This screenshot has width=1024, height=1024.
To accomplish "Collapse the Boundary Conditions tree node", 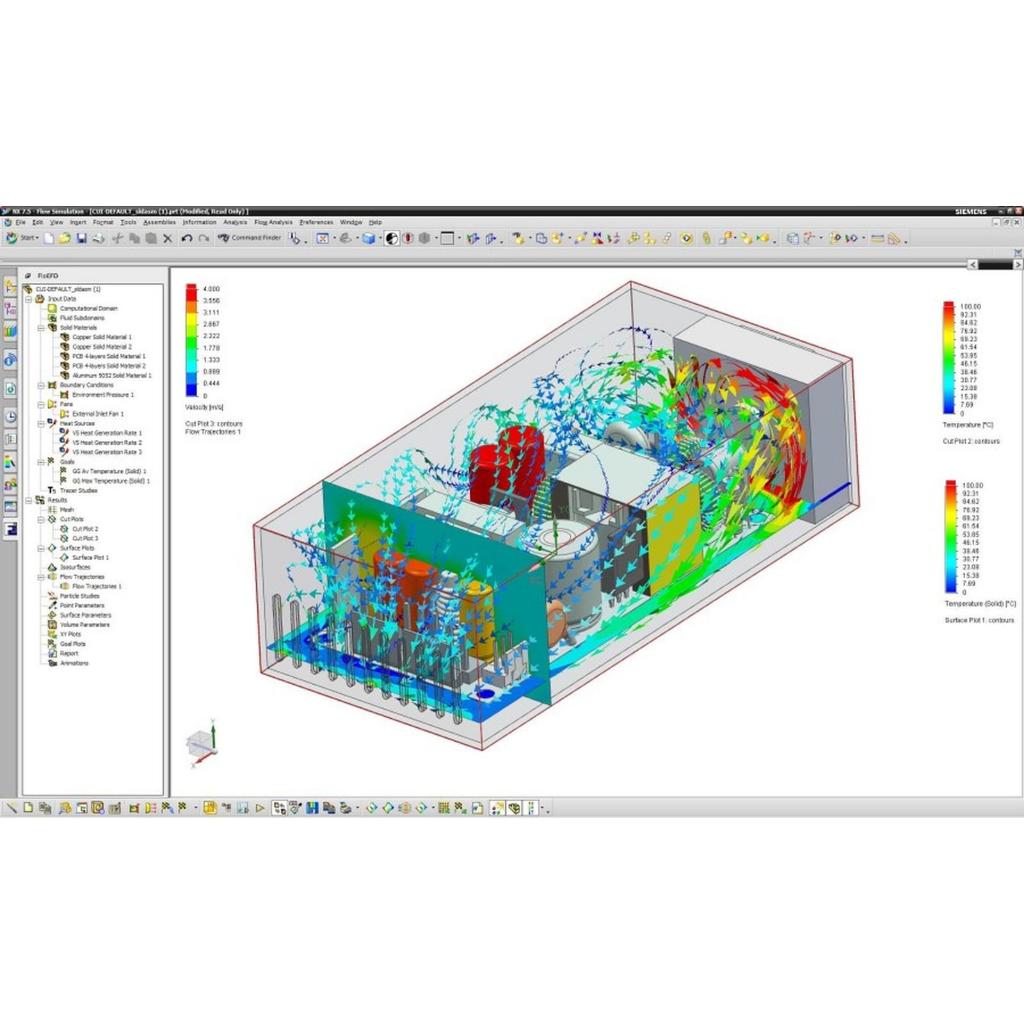I will pos(41,385).
